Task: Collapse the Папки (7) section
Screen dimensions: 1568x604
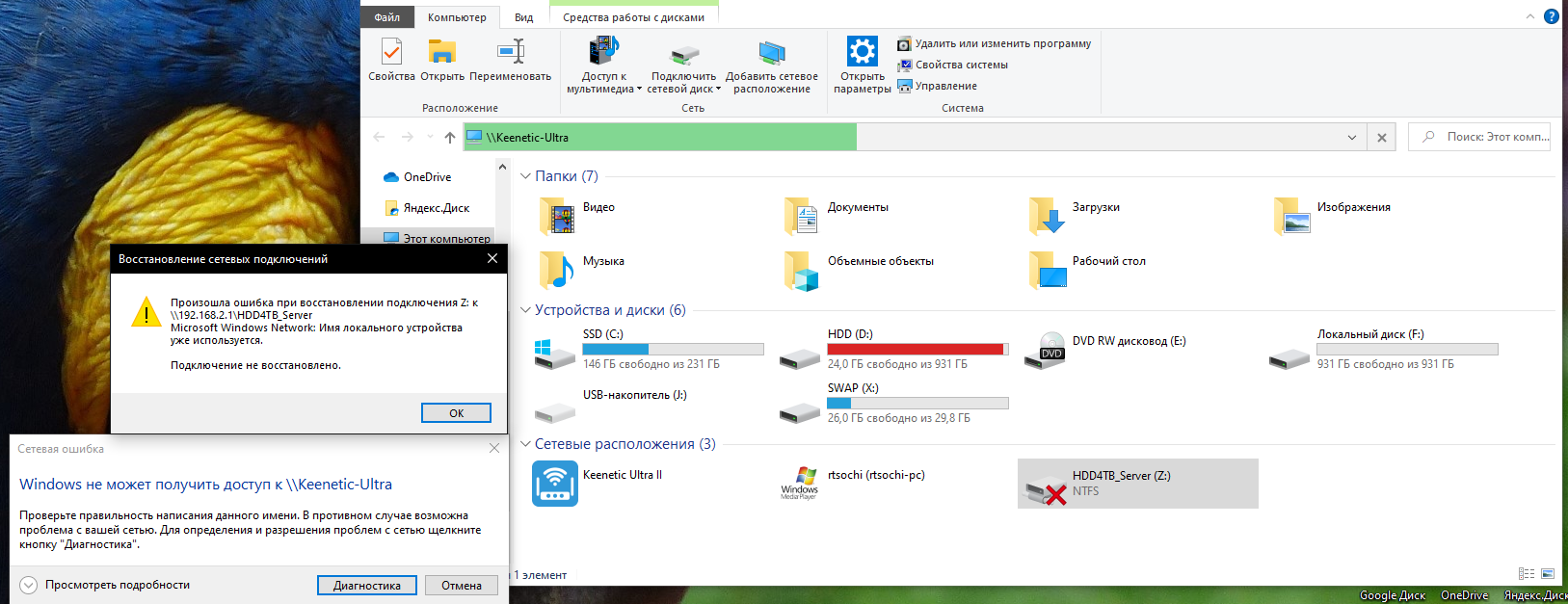Action: (525, 176)
